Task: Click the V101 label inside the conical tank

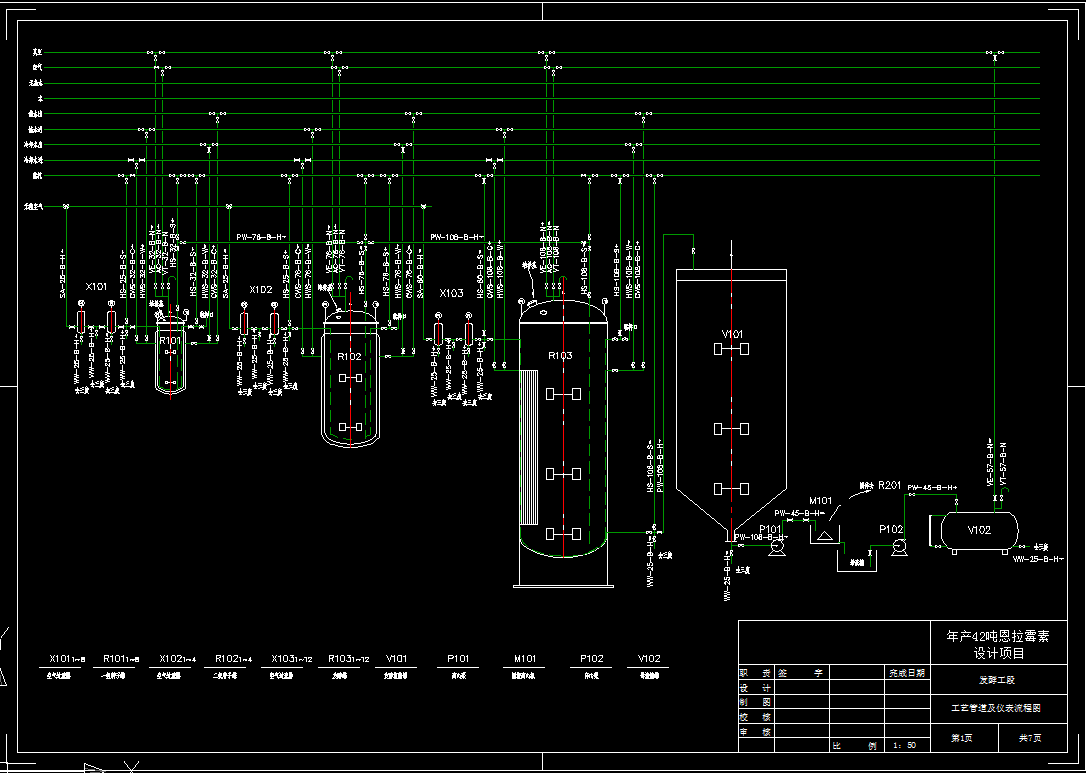Action: 732,334
